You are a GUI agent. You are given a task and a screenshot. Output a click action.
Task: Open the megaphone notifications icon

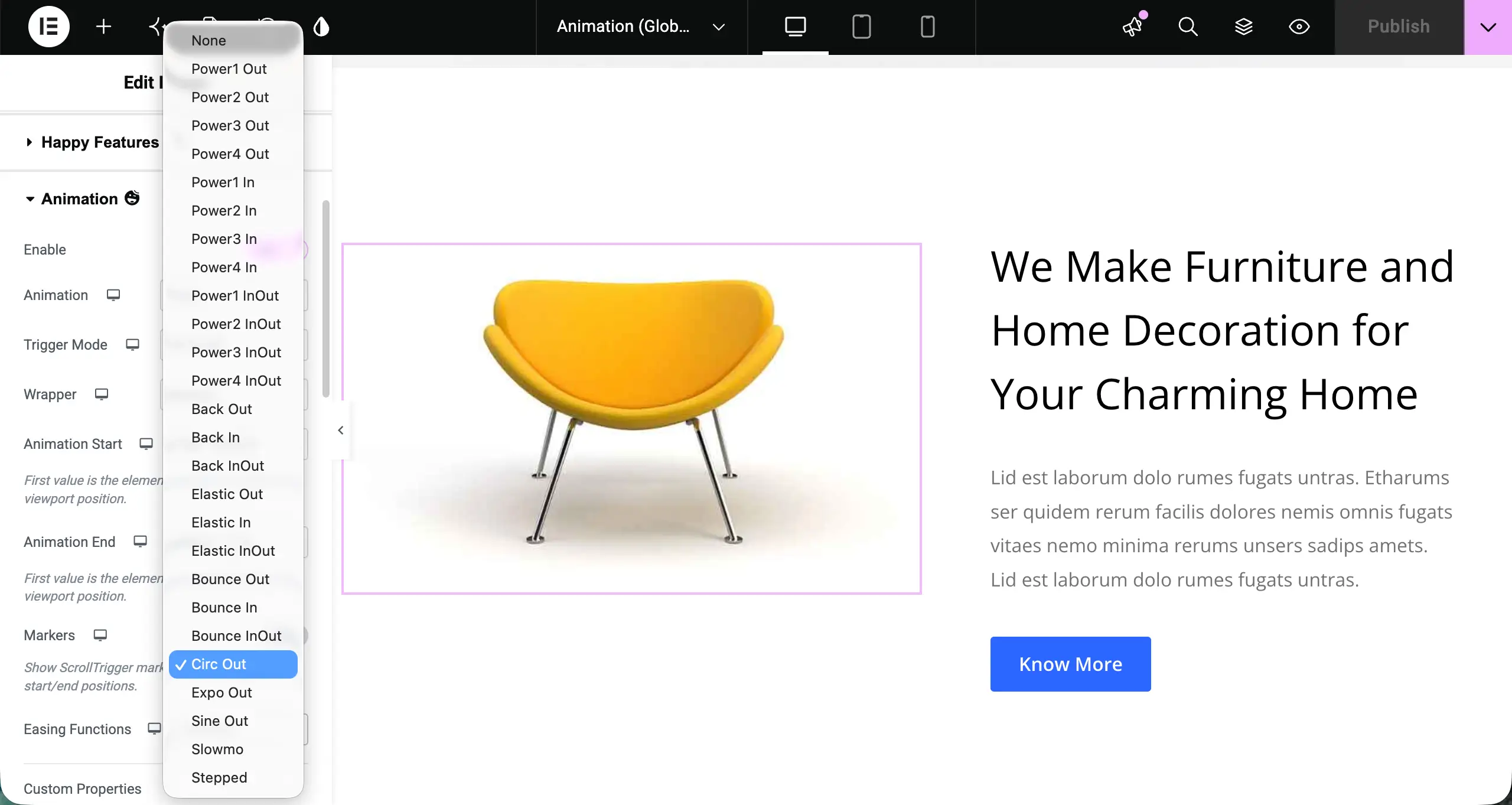click(x=1133, y=26)
